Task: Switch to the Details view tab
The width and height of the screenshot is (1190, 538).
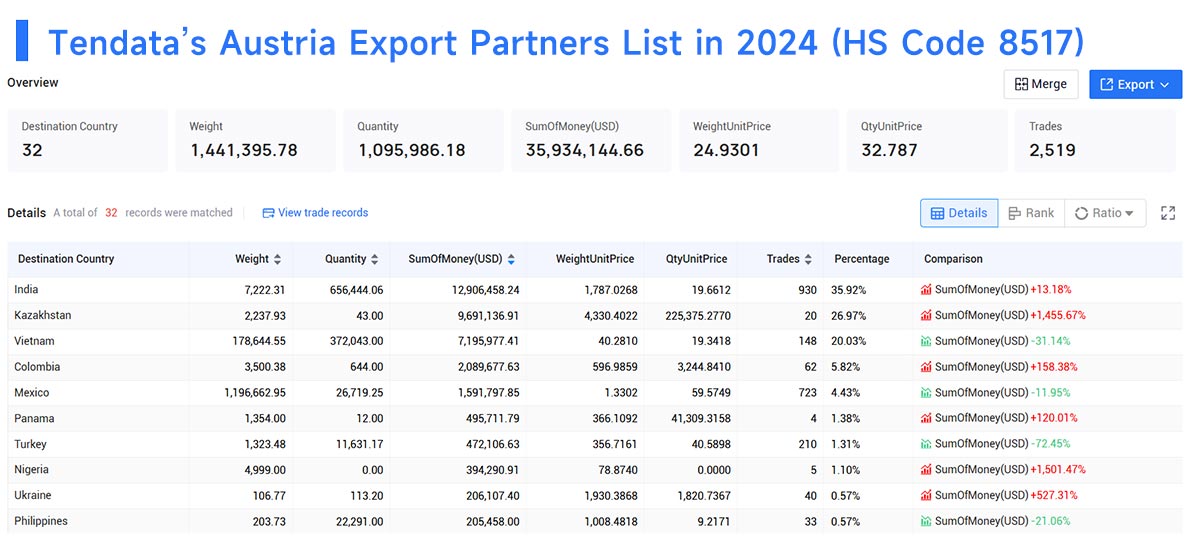Action: coord(959,213)
